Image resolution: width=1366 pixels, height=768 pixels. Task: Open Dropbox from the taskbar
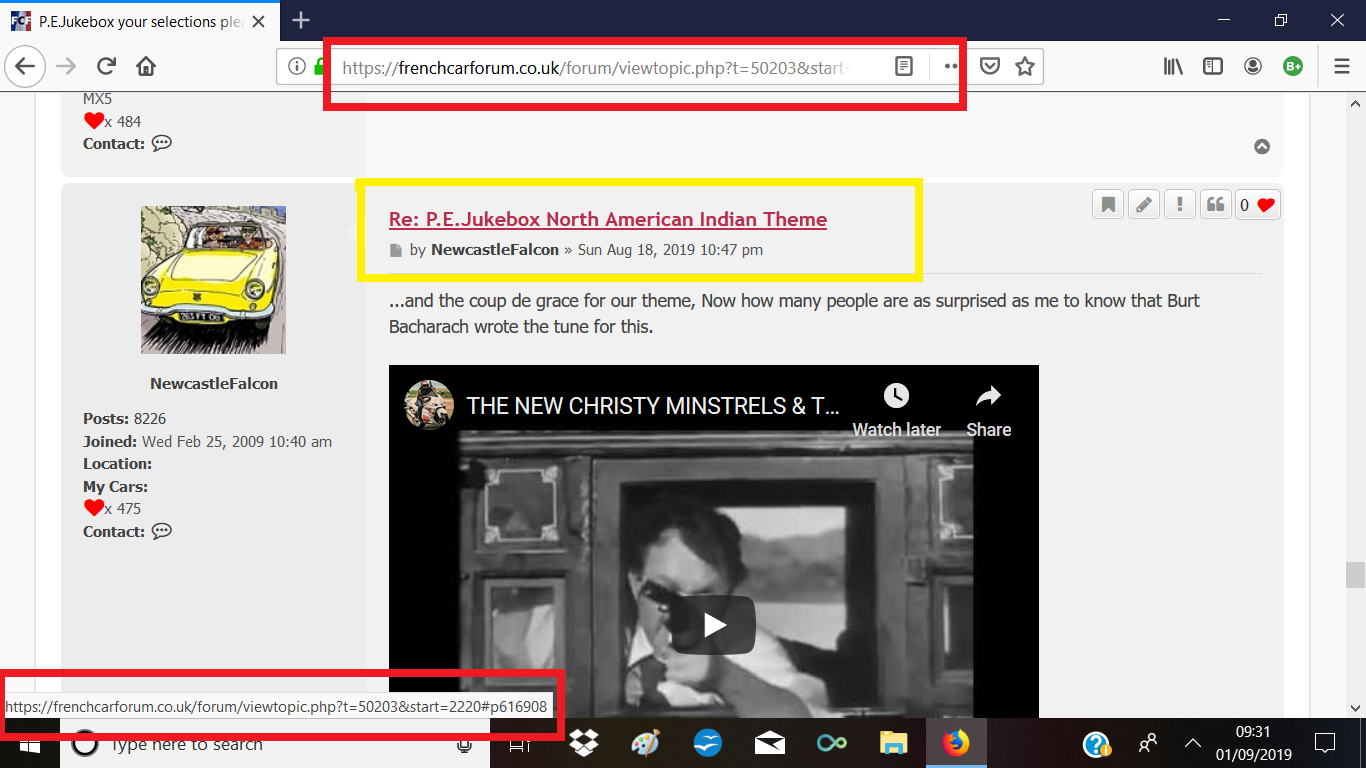coord(584,744)
